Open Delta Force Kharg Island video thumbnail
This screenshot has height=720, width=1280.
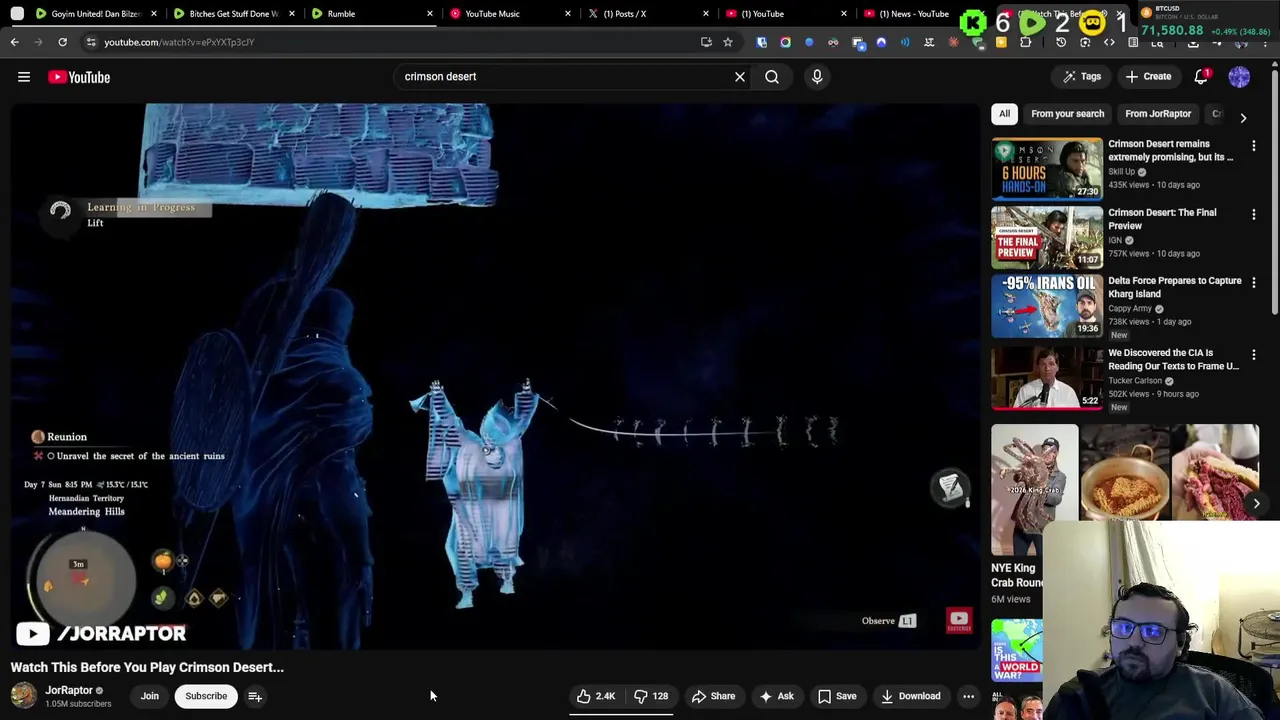1047,307
